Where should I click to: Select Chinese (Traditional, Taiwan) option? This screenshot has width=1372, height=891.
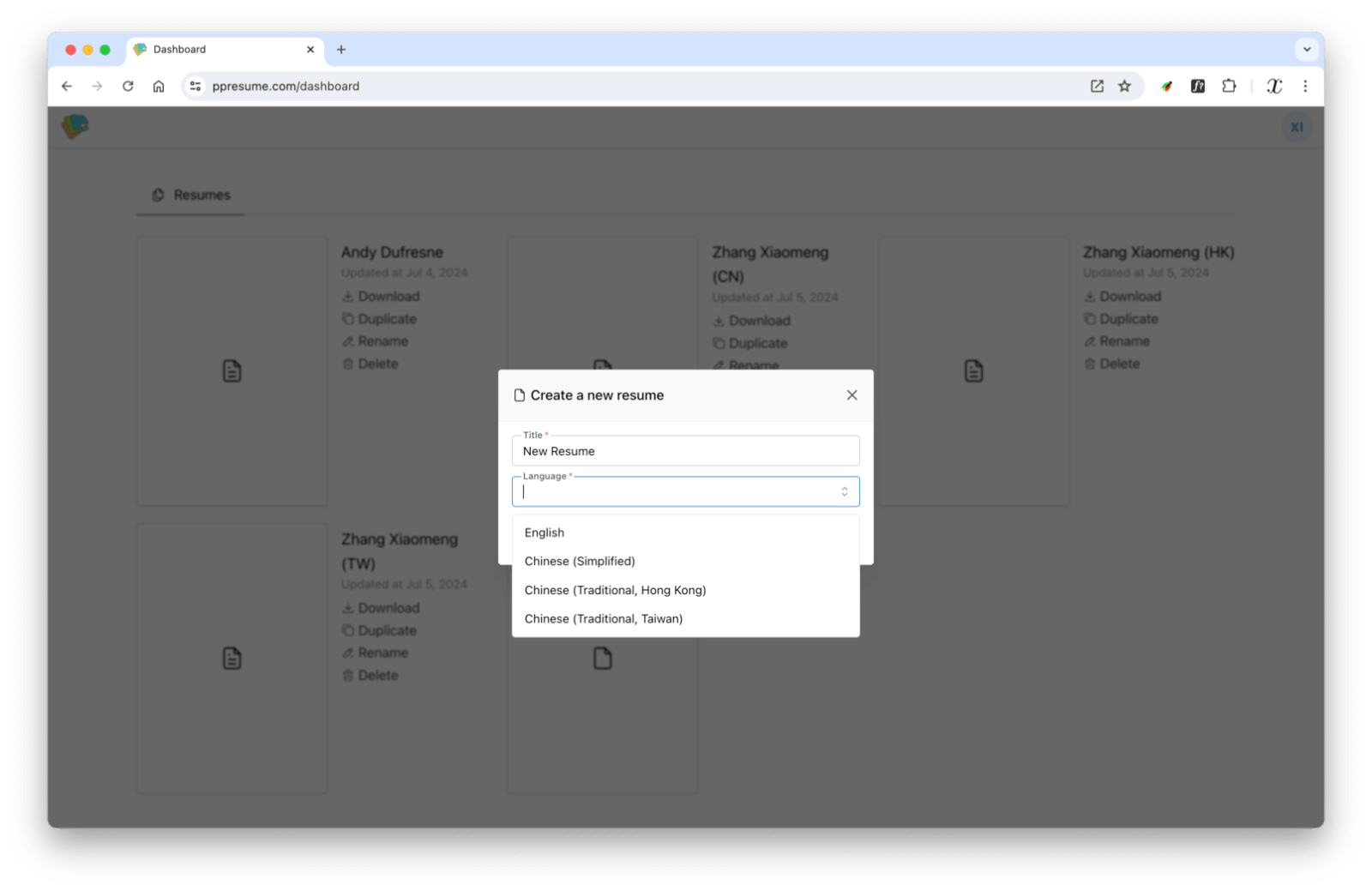click(x=603, y=618)
